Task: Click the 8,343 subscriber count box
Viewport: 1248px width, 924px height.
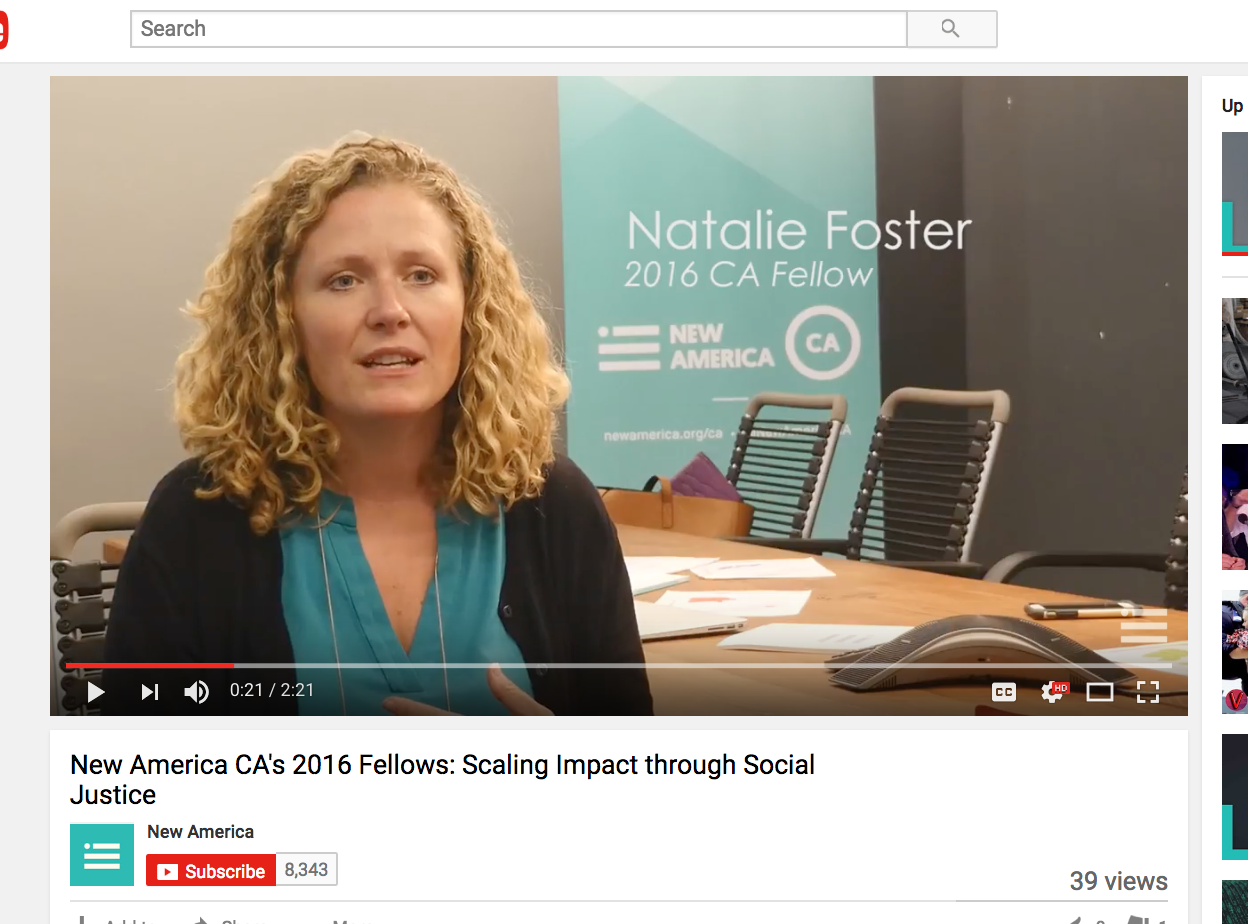Action: pyautogui.click(x=306, y=870)
